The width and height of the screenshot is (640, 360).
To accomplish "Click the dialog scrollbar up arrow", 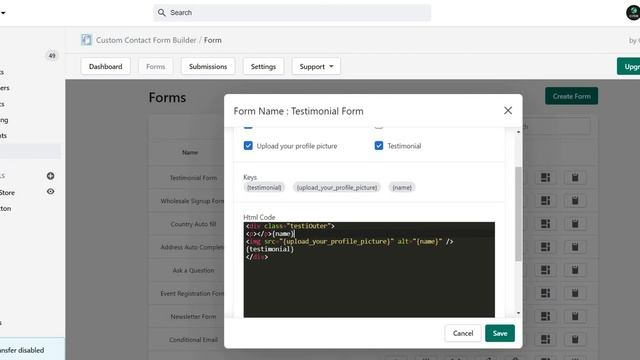I will (518, 132).
